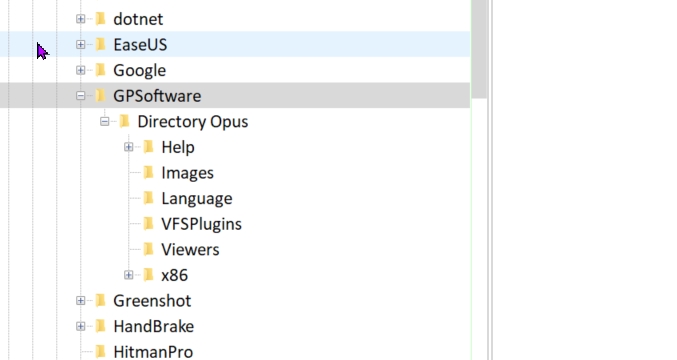Click the HandBrake folder icon
This screenshot has width=677, height=360.
[x=101, y=326]
